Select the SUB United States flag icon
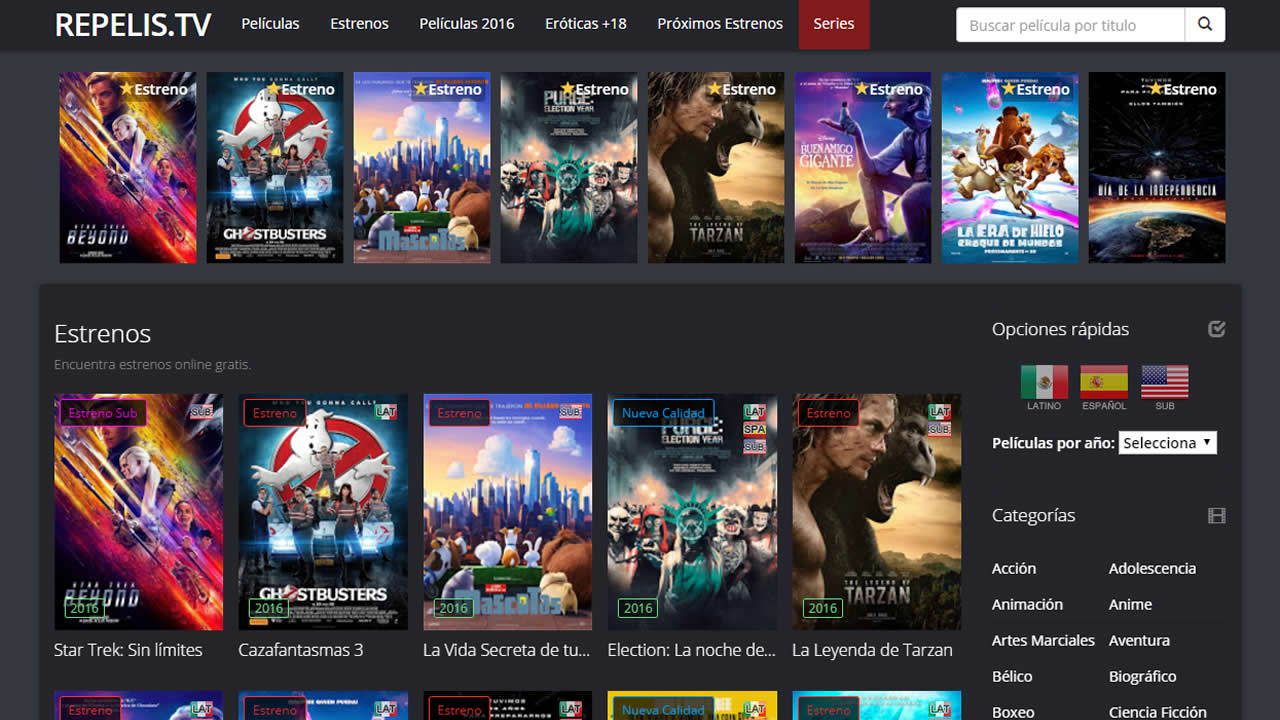 (1165, 382)
